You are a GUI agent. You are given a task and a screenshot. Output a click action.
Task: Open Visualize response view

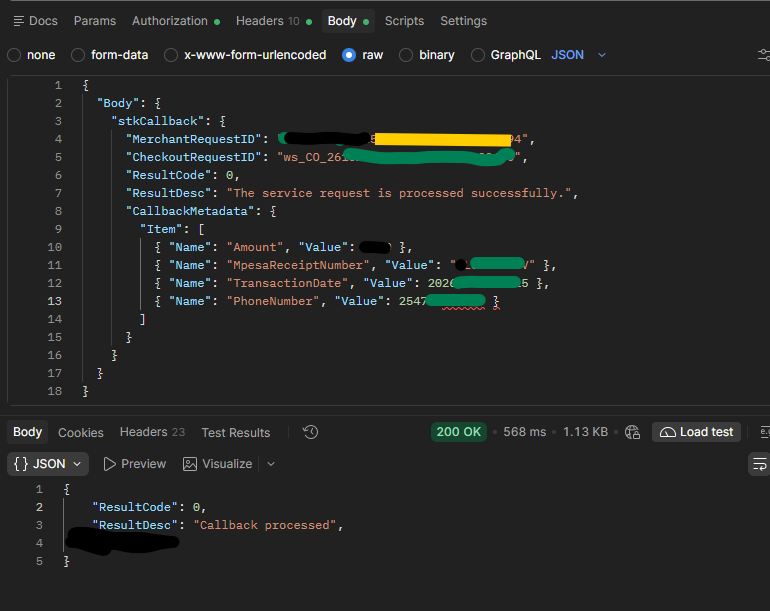[218, 464]
